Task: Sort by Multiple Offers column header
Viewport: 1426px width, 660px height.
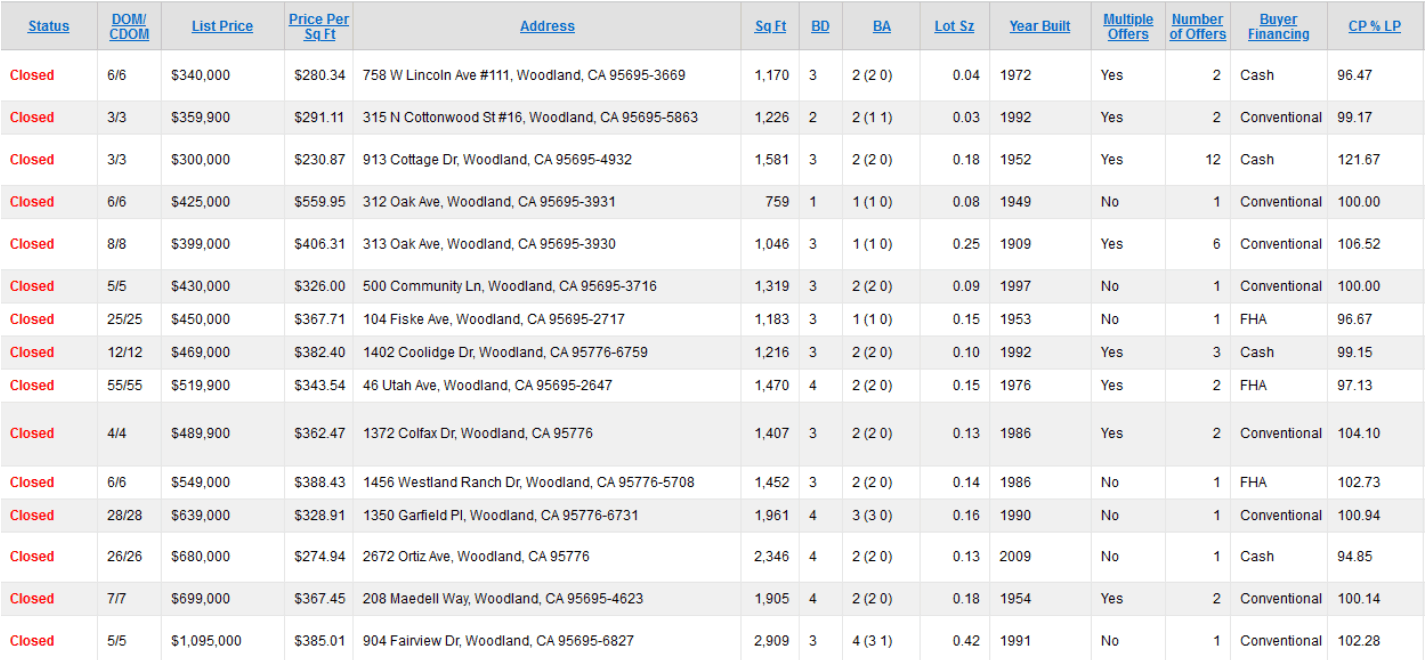Action: [x=1128, y=26]
